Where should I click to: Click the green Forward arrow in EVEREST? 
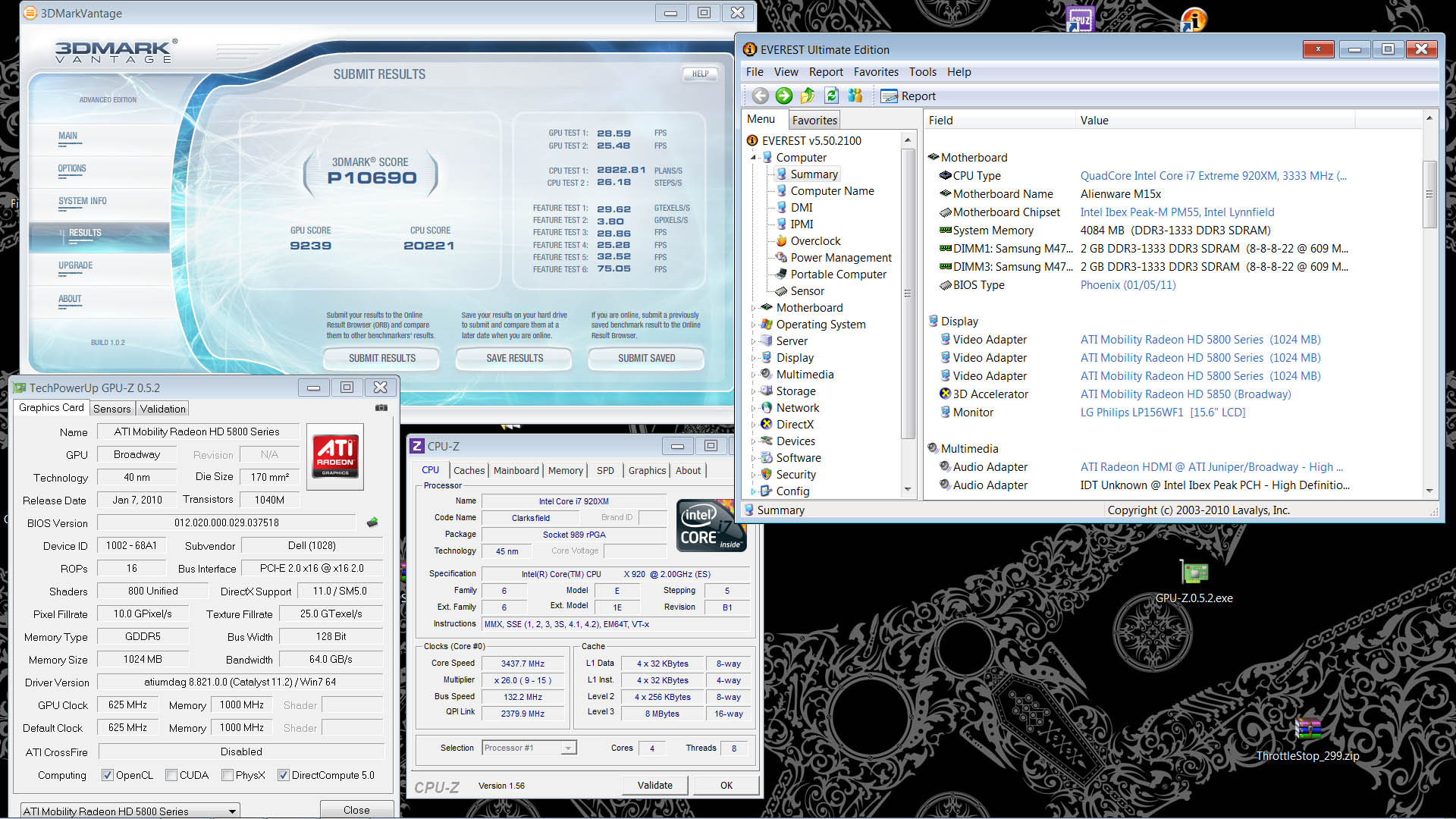pos(784,96)
